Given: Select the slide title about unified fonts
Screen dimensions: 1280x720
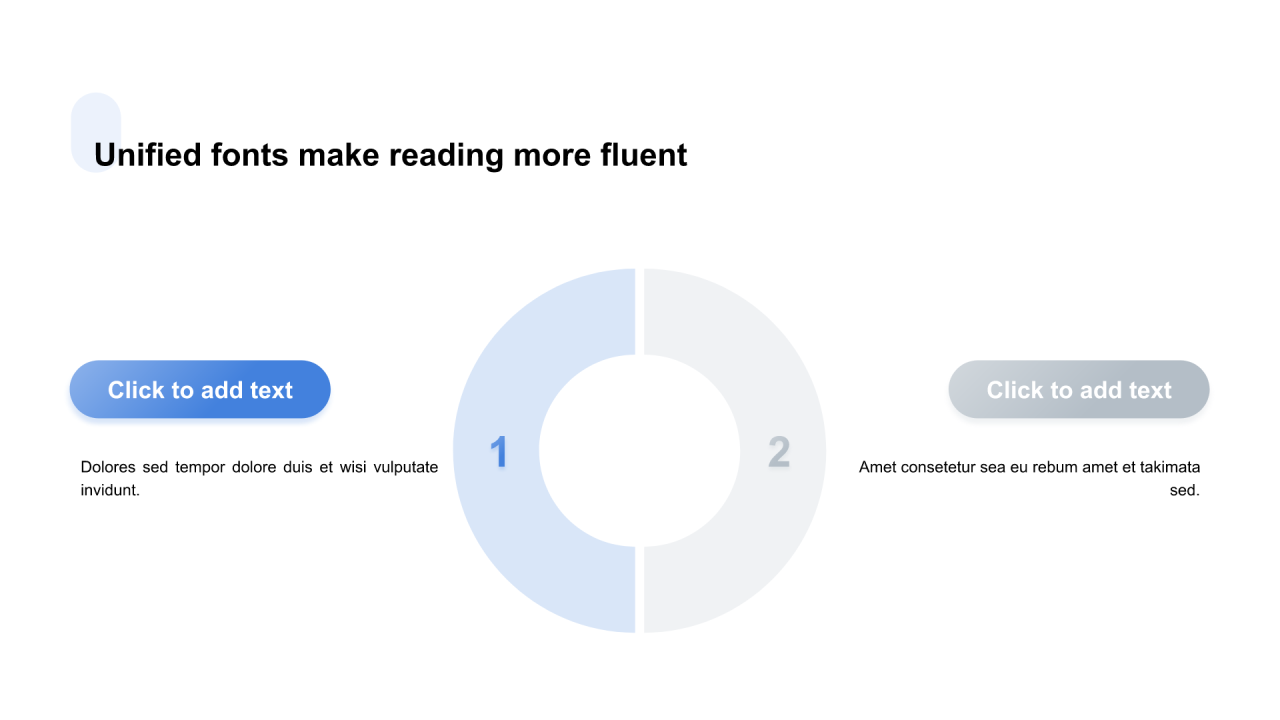Looking at the screenshot, I should (x=390, y=155).
